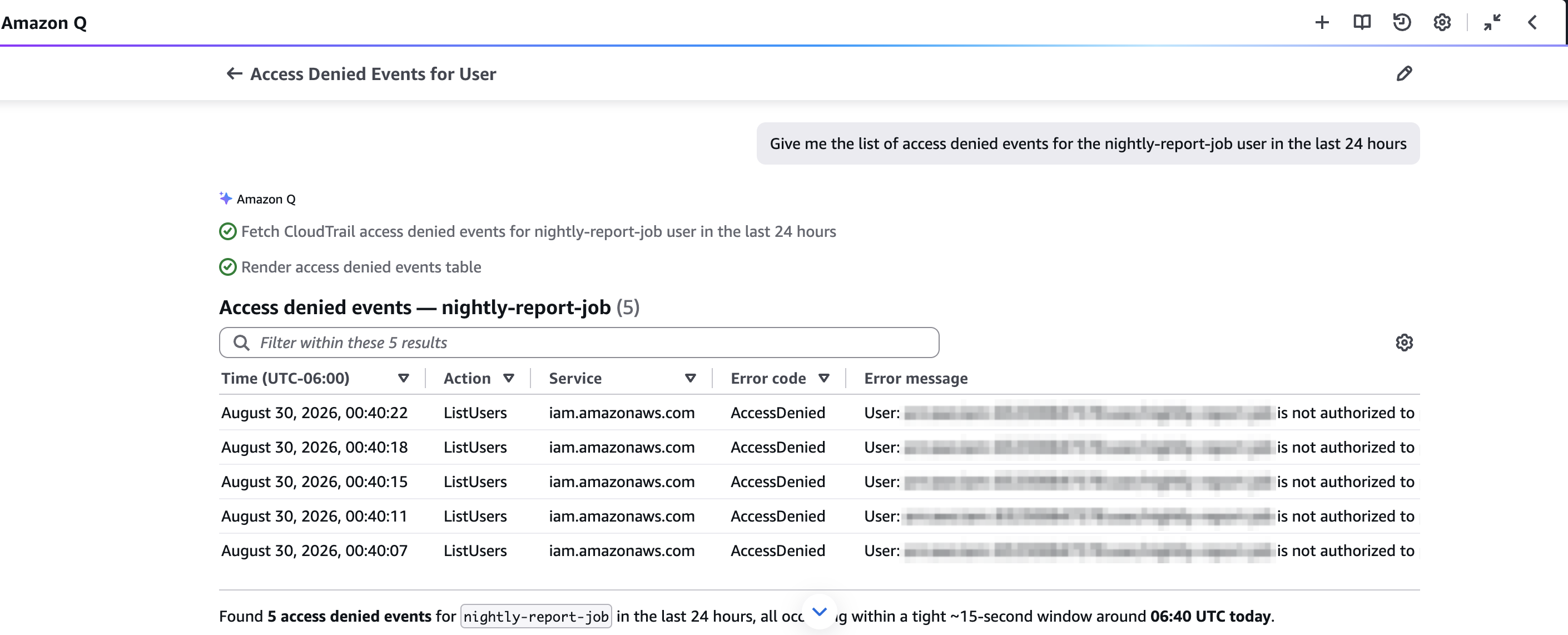
Task: Select the 00:40:07 event timestamp cell
Action: click(314, 551)
